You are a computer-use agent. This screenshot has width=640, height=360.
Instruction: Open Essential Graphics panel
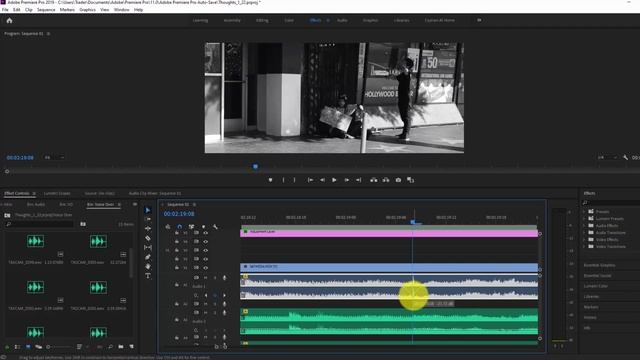pos(599,265)
